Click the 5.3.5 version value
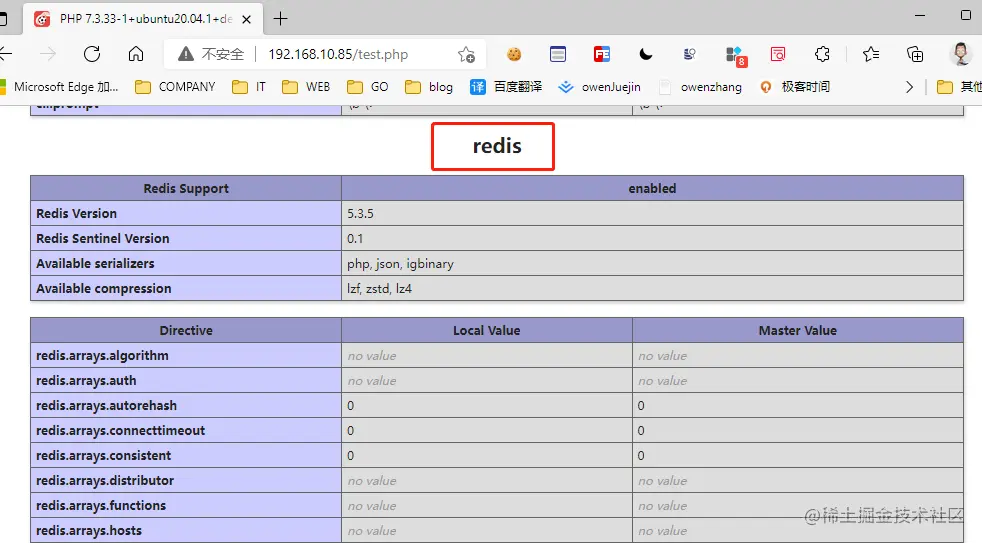 coord(360,214)
